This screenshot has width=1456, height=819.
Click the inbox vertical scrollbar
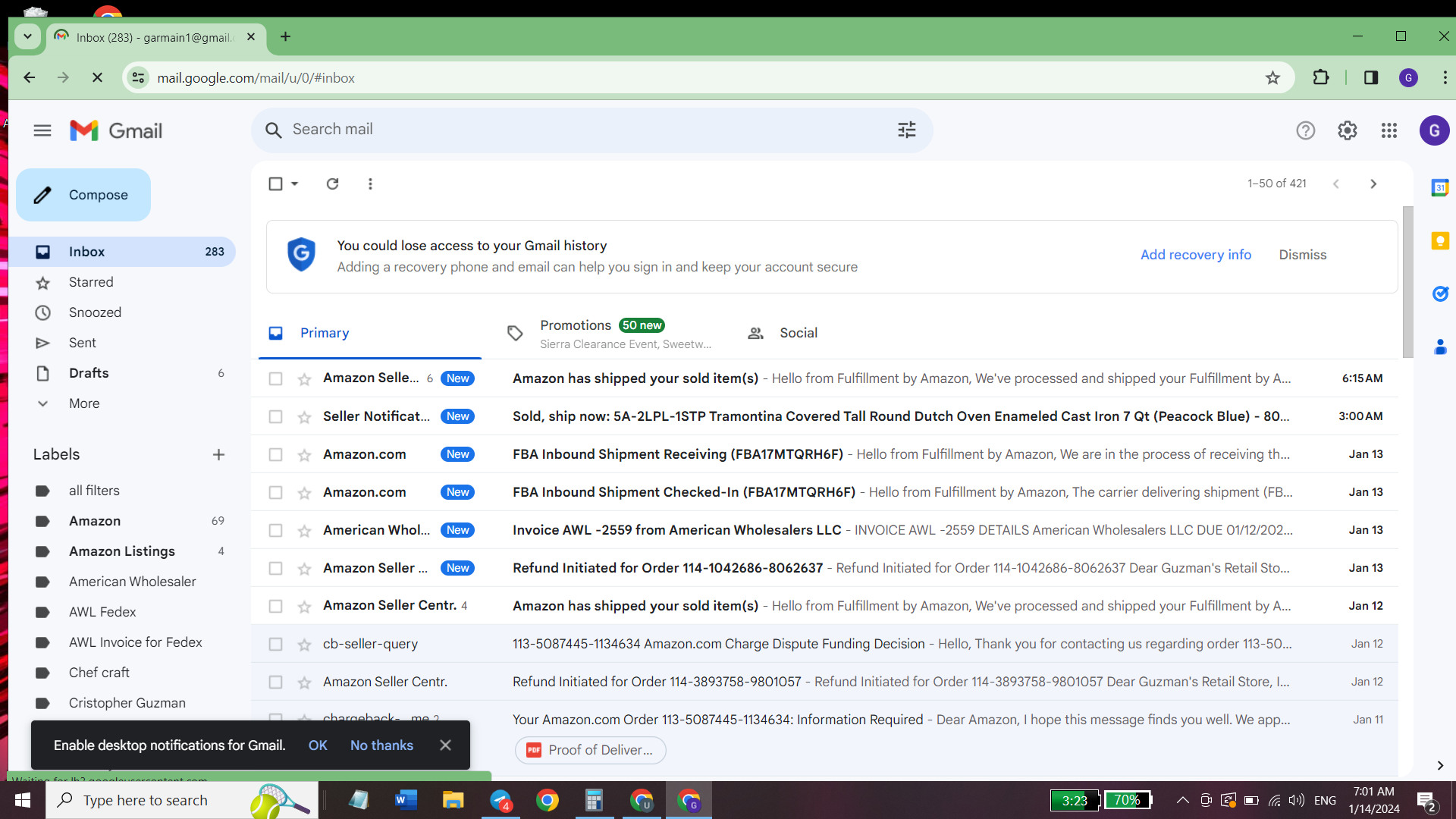tap(1407, 282)
